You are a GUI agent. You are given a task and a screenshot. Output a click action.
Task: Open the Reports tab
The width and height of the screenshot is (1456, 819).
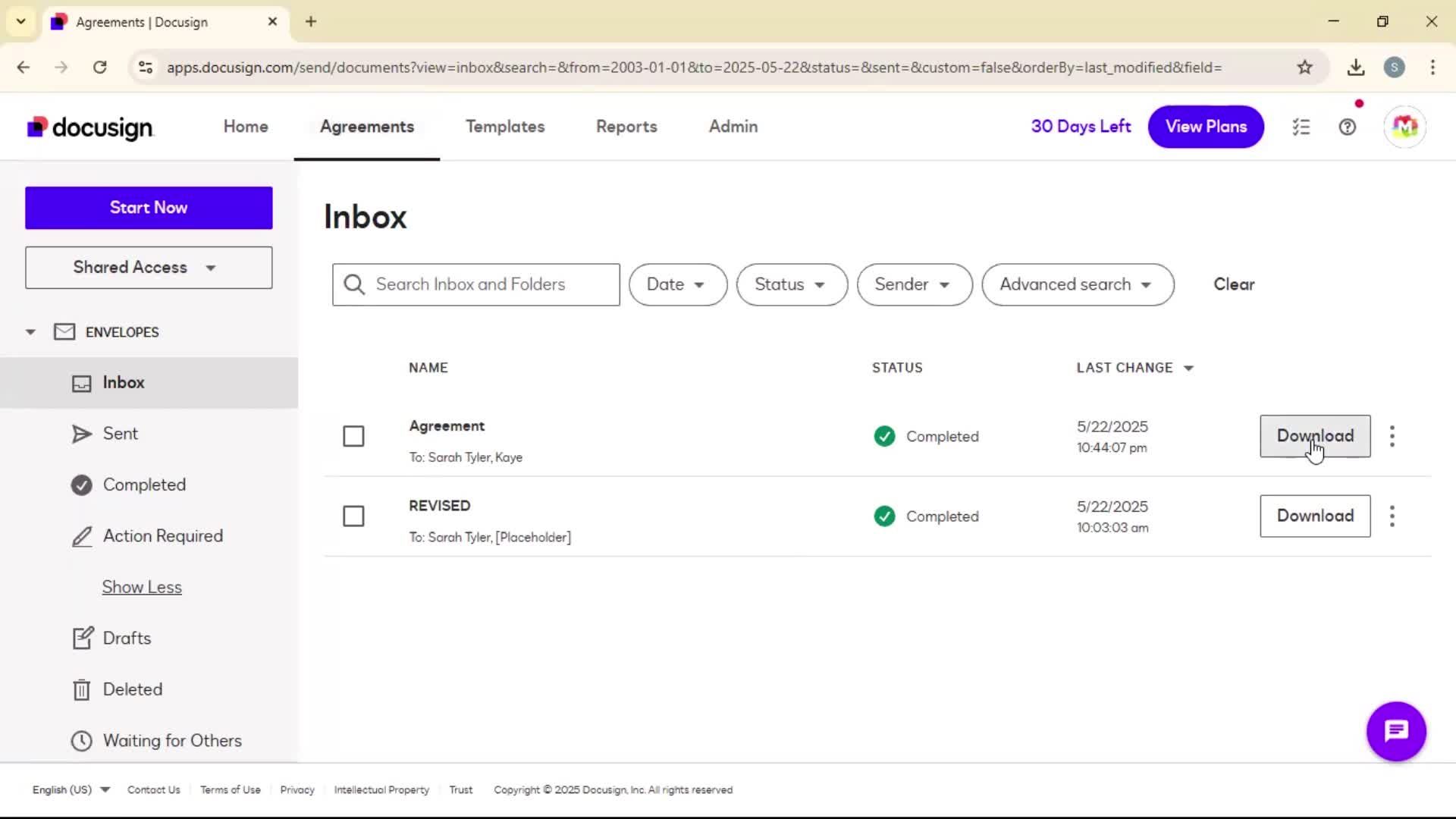626,127
